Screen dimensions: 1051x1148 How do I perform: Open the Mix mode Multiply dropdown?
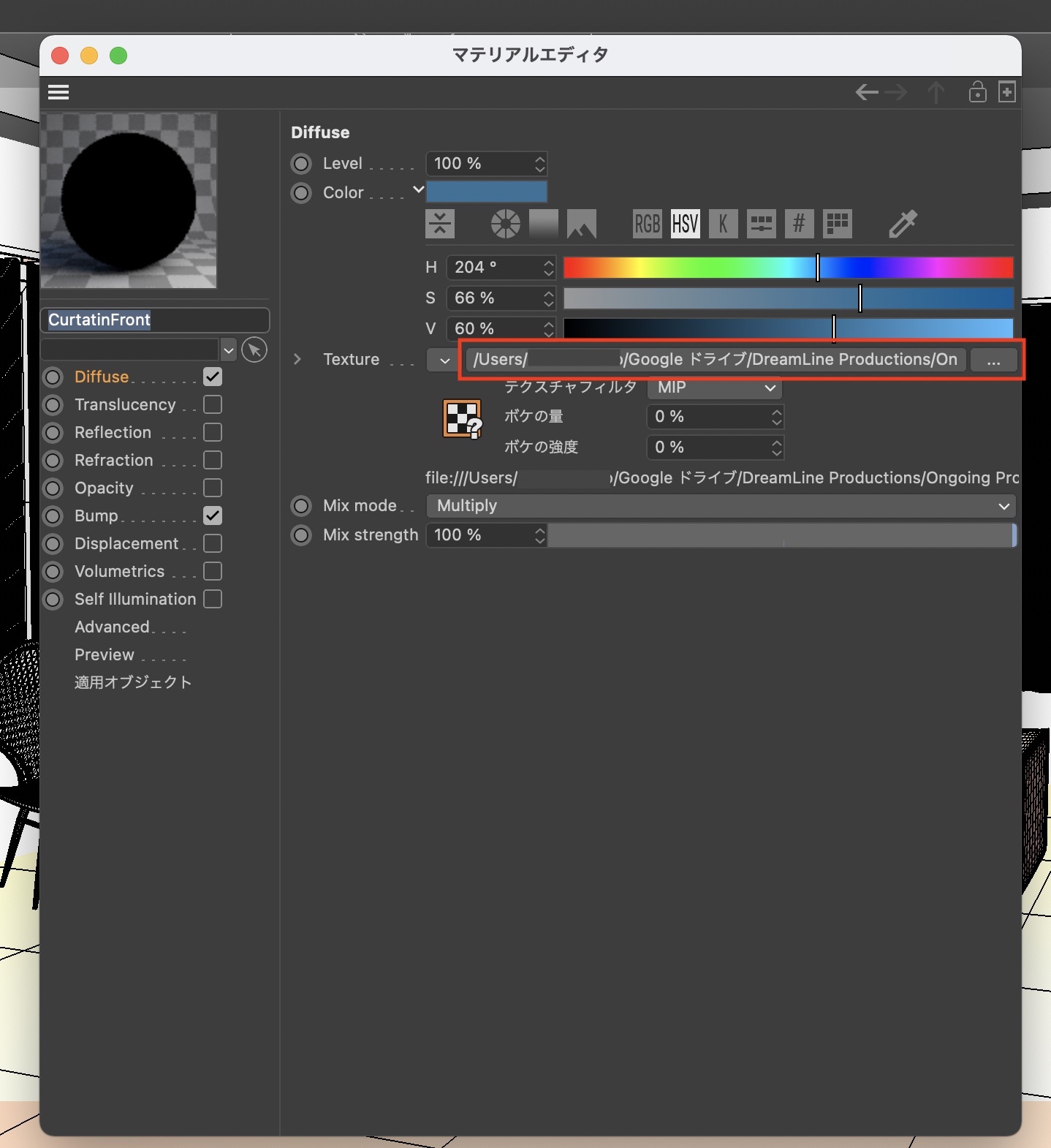(x=721, y=506)
